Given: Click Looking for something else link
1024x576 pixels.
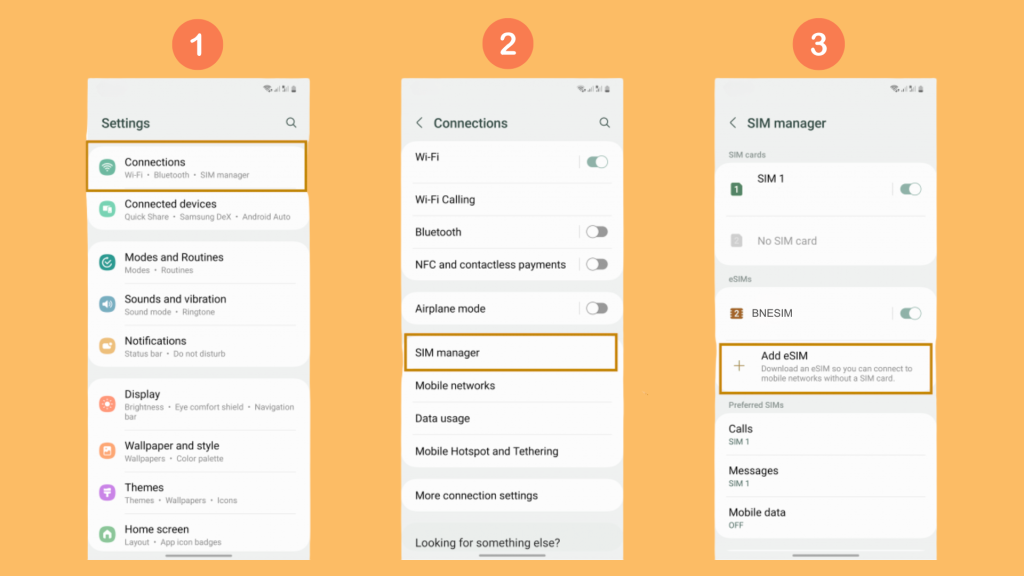Looking at the screenshot, I should pos(490,543).
